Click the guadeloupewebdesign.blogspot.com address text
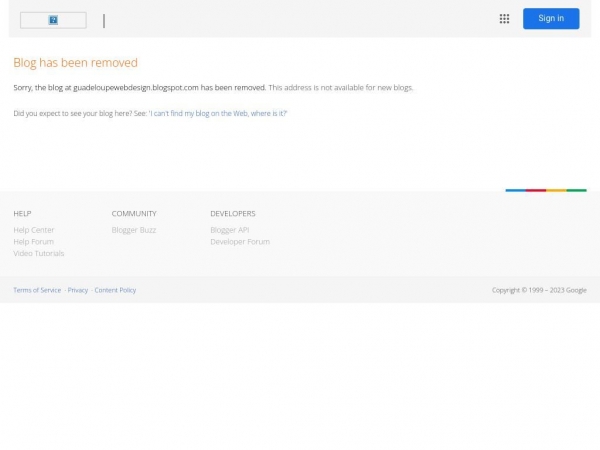The image size is (600, 450). point(135,87)
